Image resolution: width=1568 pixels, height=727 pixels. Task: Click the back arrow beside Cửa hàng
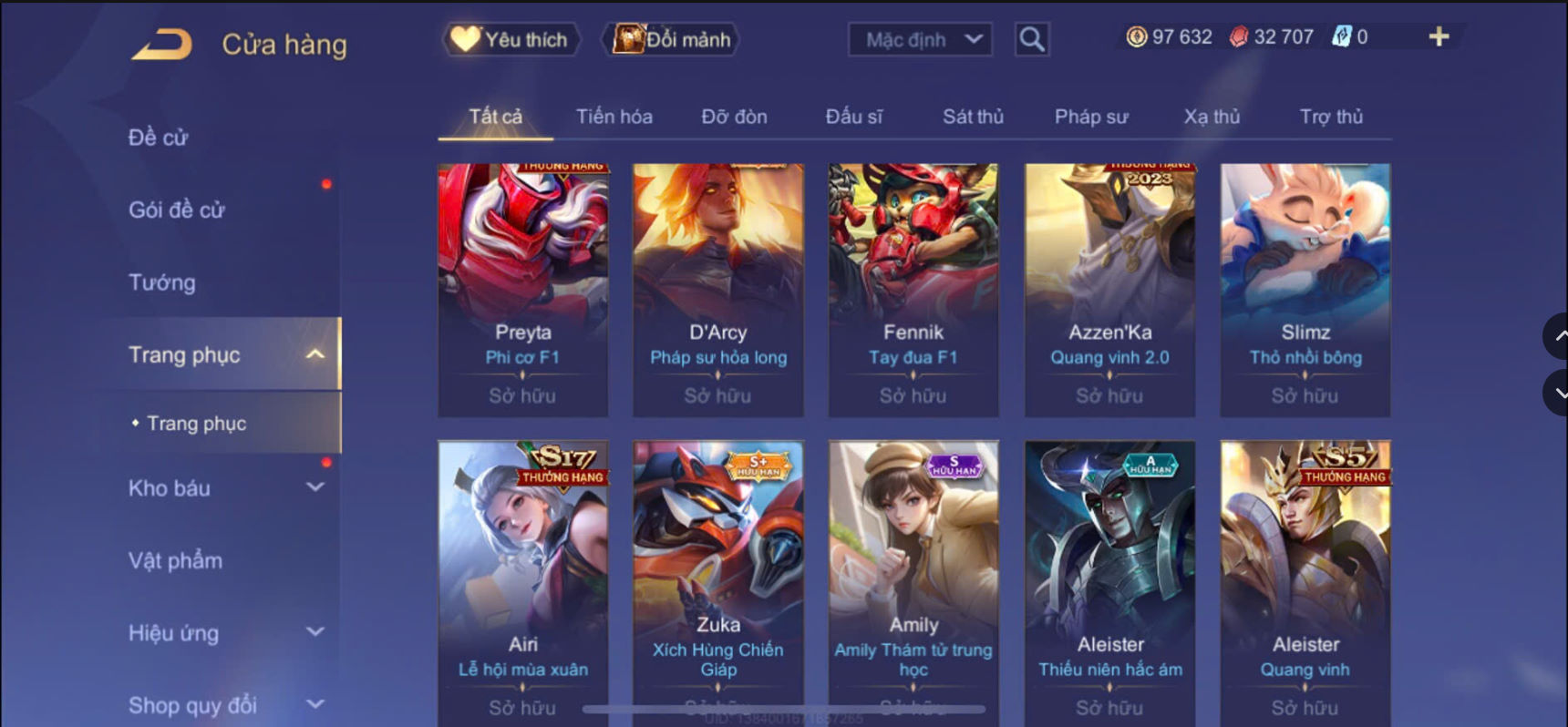point(162,44)
